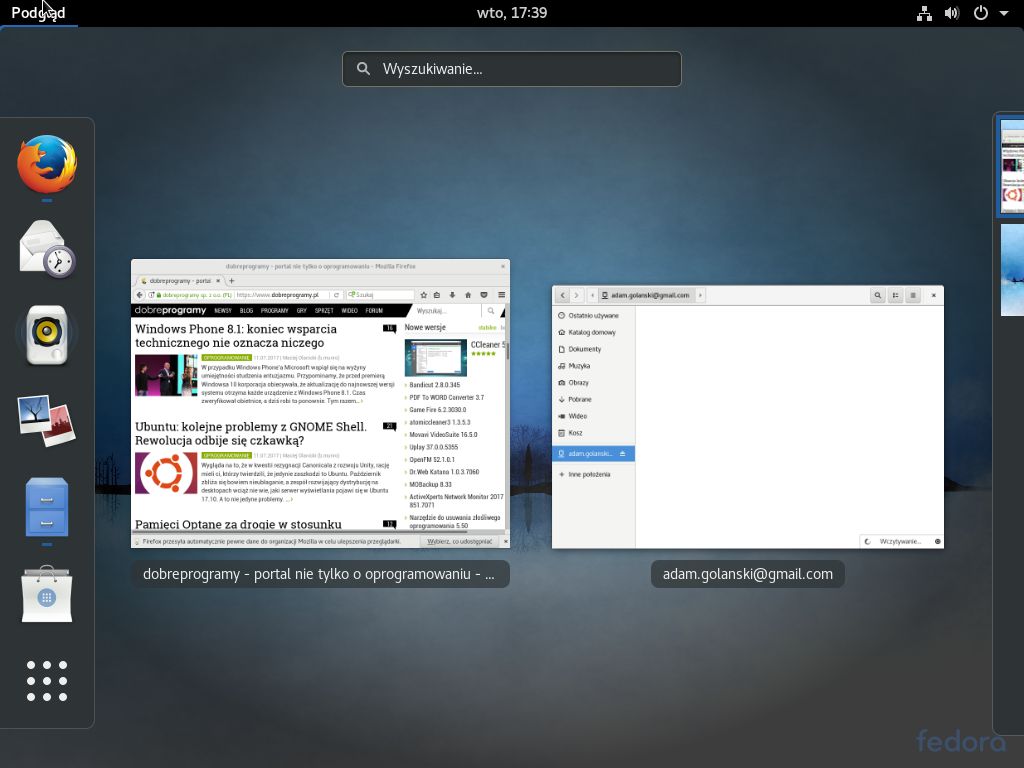Click the search icon in Files toolbar

[x=878, y=295]
